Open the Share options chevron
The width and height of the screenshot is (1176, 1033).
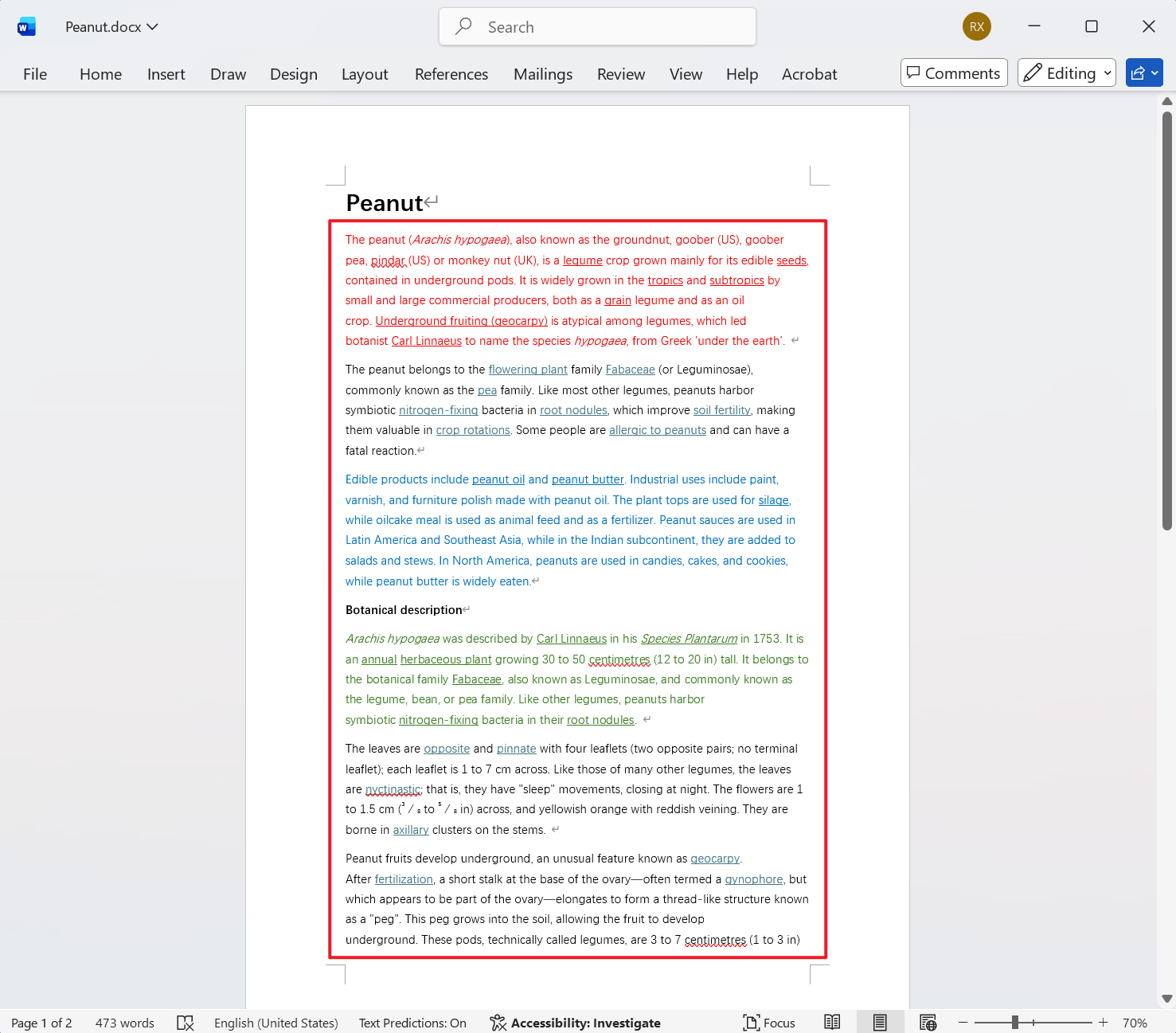[1154, 72]
